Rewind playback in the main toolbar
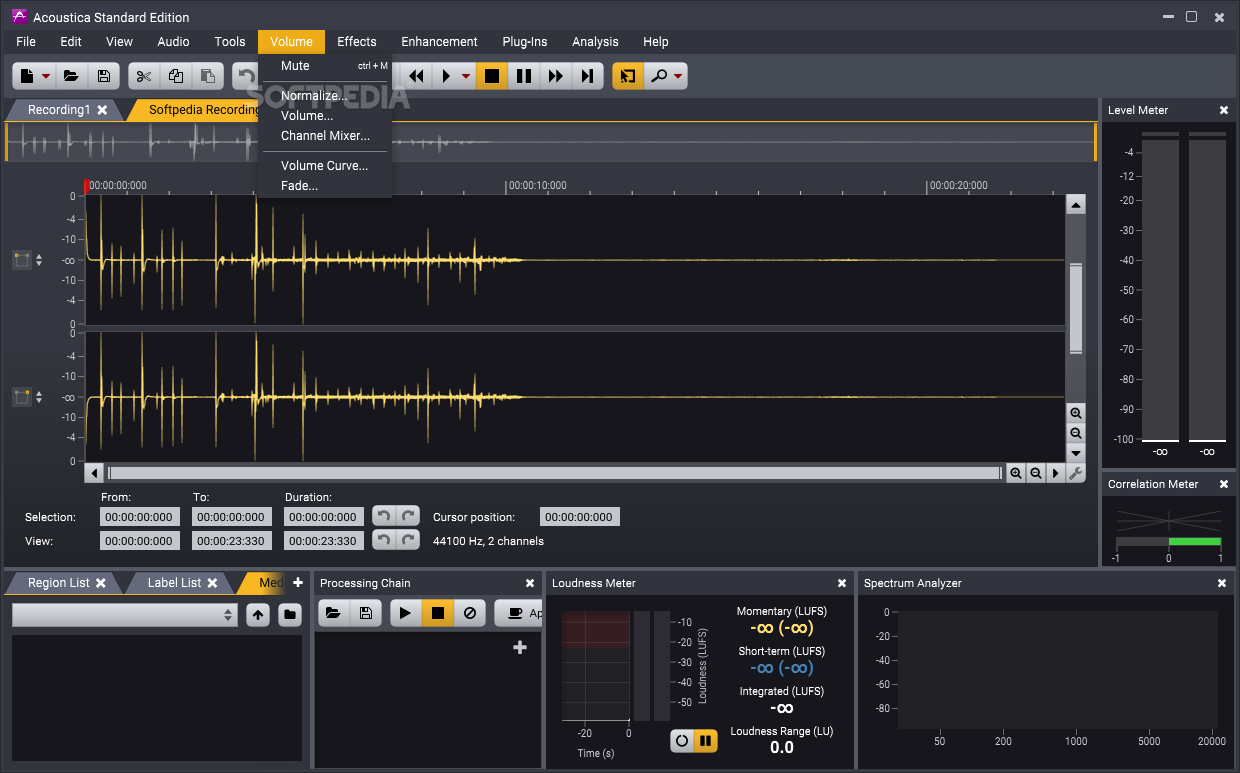Image resolution: width=1240 pixels, height=773 pixels. tap(417, 76)
